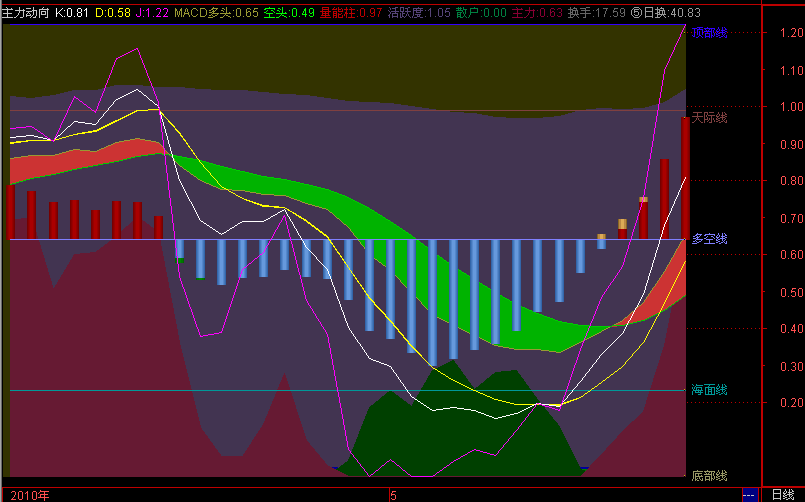Click the 2010年 date label
The image size is (805, 502).
pyautogui.click(x=30, y=495)
